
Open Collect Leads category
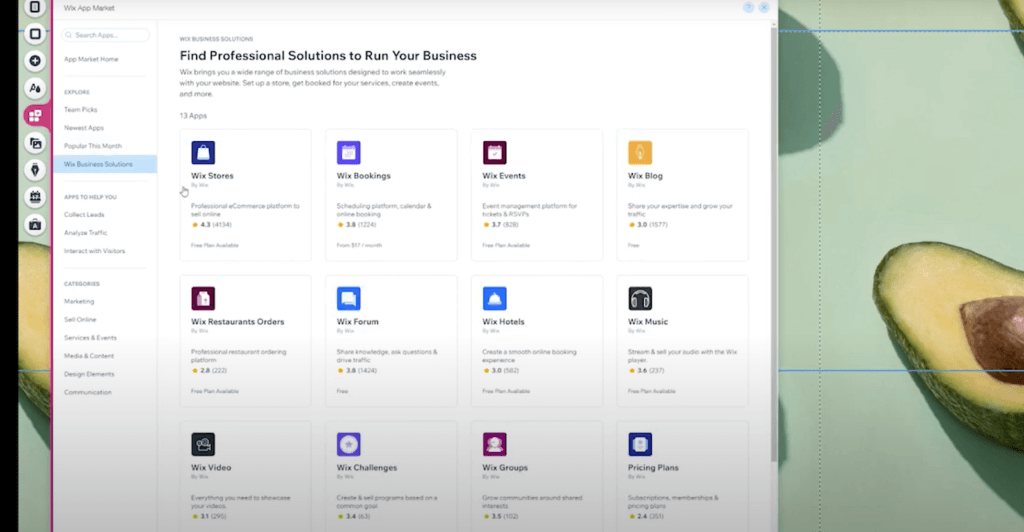pos(84,215)
